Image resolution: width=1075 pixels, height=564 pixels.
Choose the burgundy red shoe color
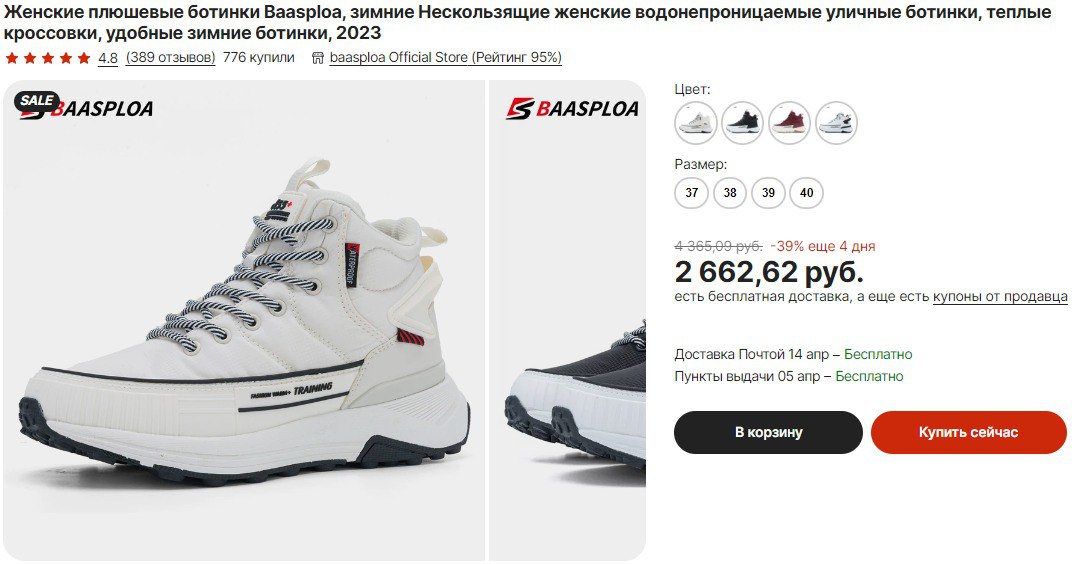(789, 123)
